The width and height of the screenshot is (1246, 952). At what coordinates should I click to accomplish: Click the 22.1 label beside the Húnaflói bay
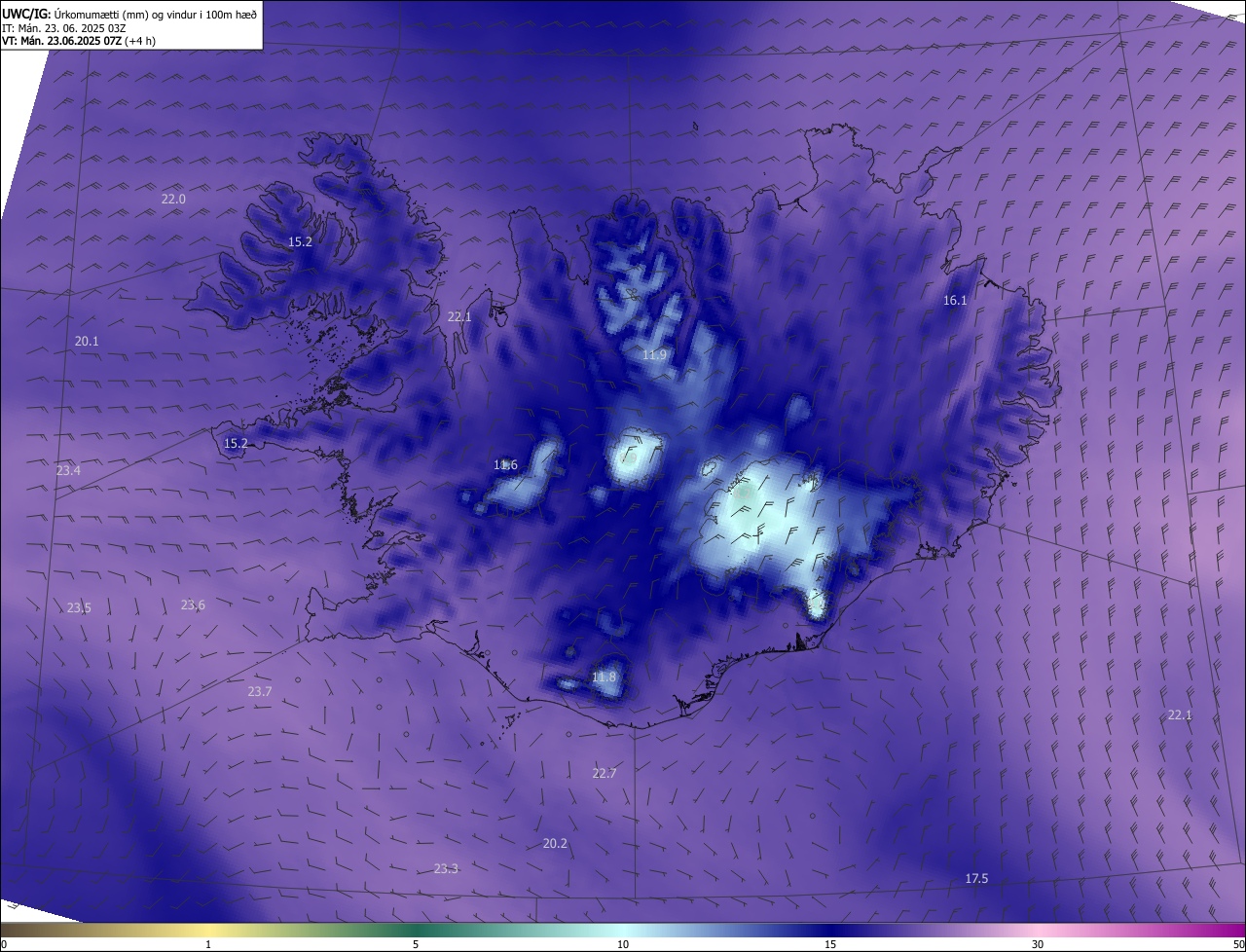[458, 316]
